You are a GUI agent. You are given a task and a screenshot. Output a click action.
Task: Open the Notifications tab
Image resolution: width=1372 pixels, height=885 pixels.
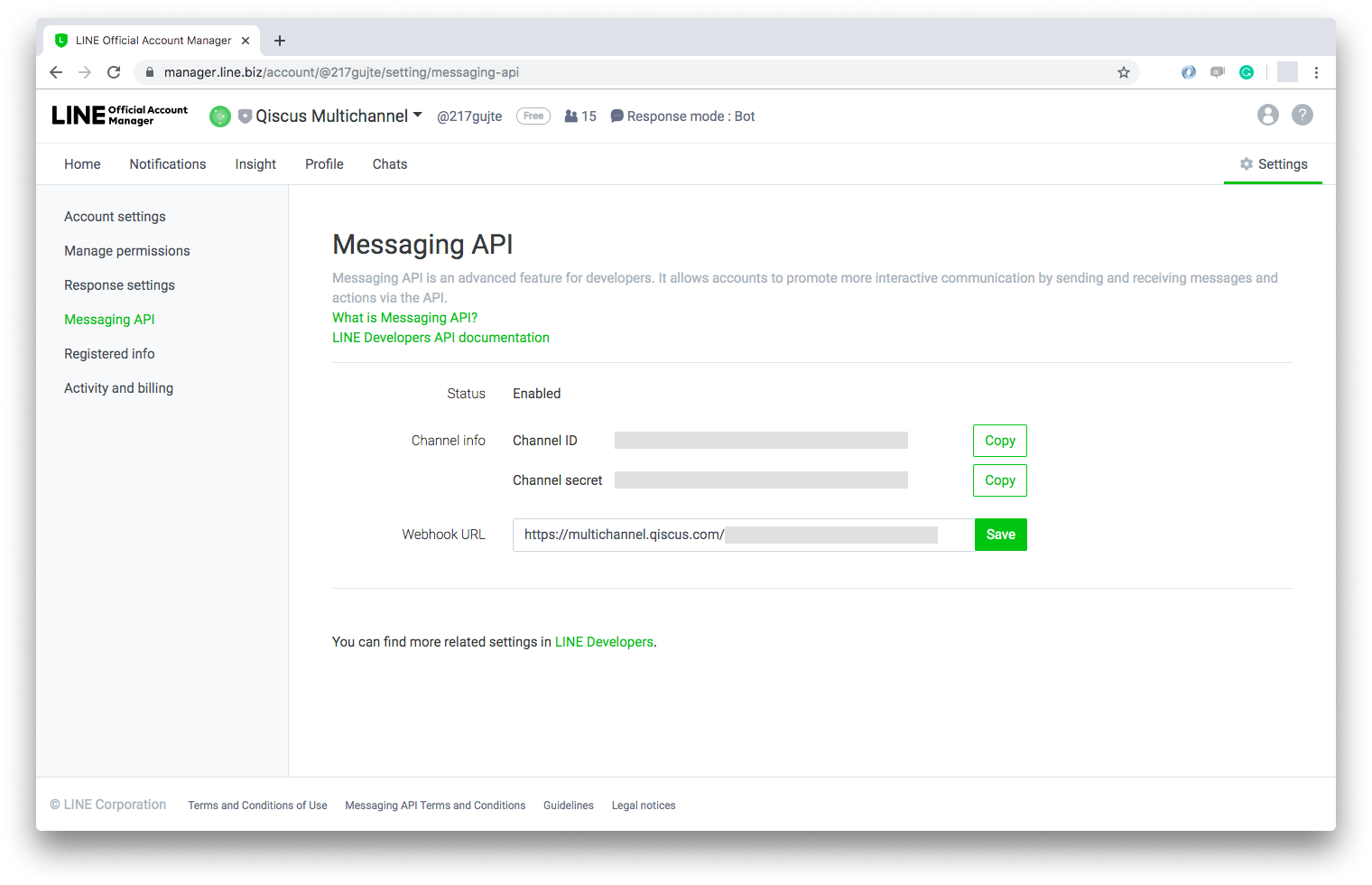(168, 164)
